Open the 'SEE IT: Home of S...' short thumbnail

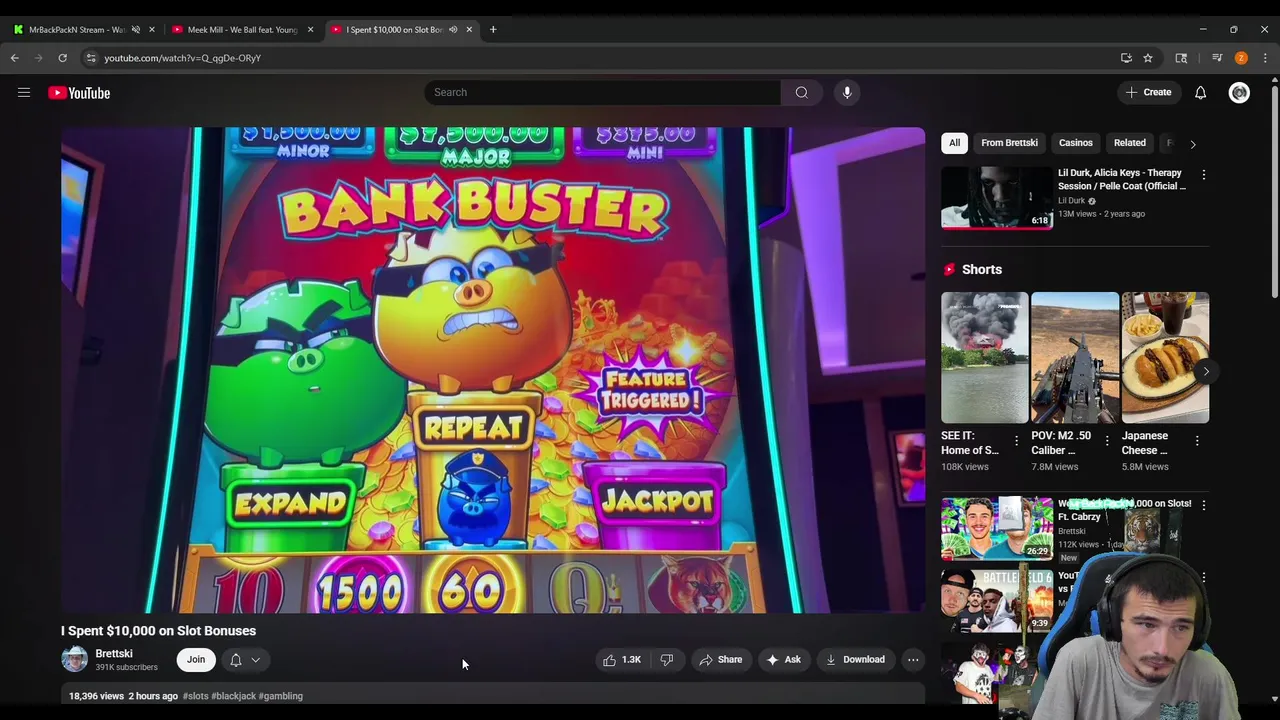click(984, 358)
